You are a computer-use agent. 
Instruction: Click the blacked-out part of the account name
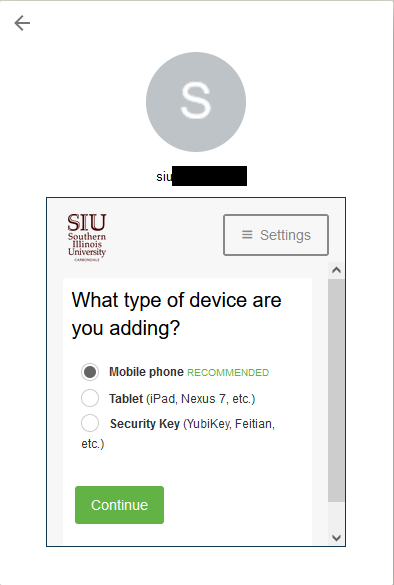tap(209, 176)
